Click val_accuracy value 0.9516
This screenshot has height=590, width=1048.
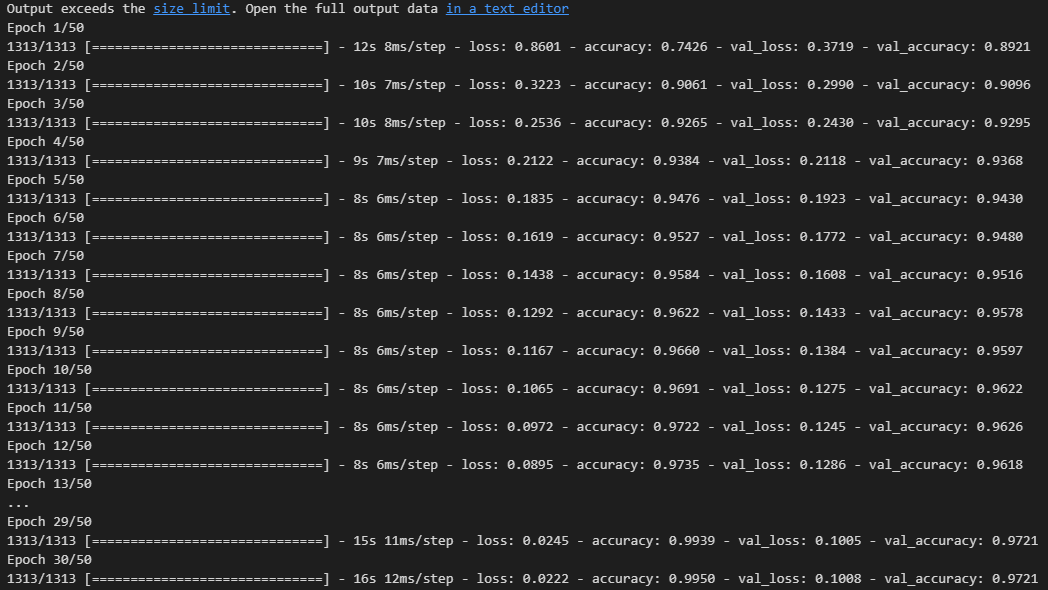(1000, 275)
